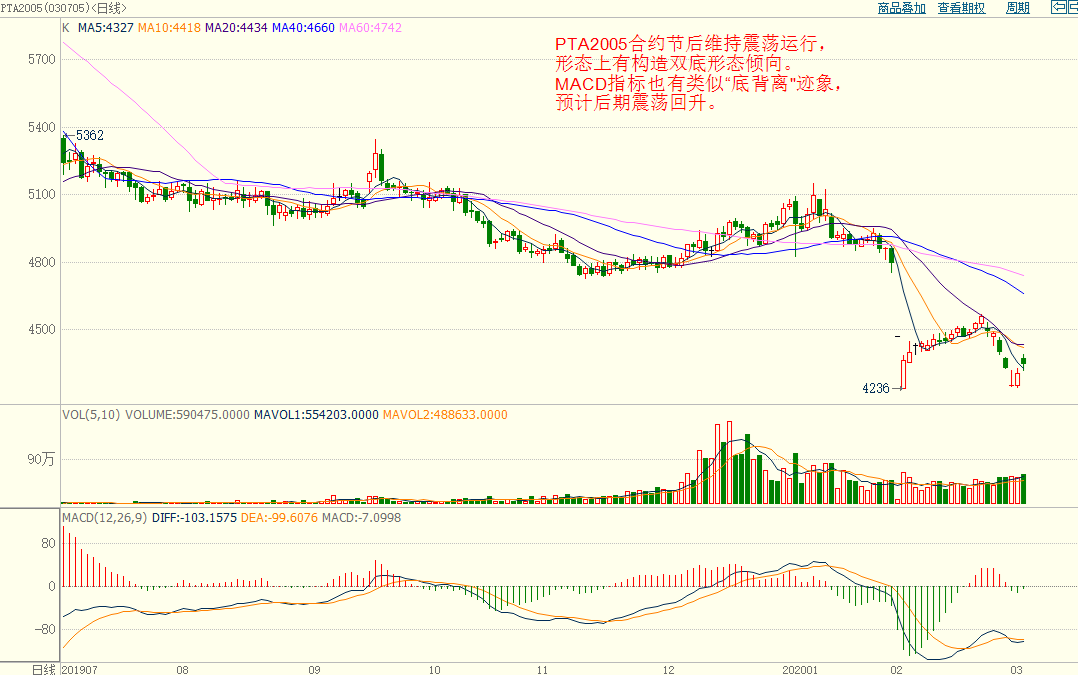The width and height of the screenshot is (1078, 675).
Task: Select the MA5:4327 indicator label
Action: click(x=105, y=28)
